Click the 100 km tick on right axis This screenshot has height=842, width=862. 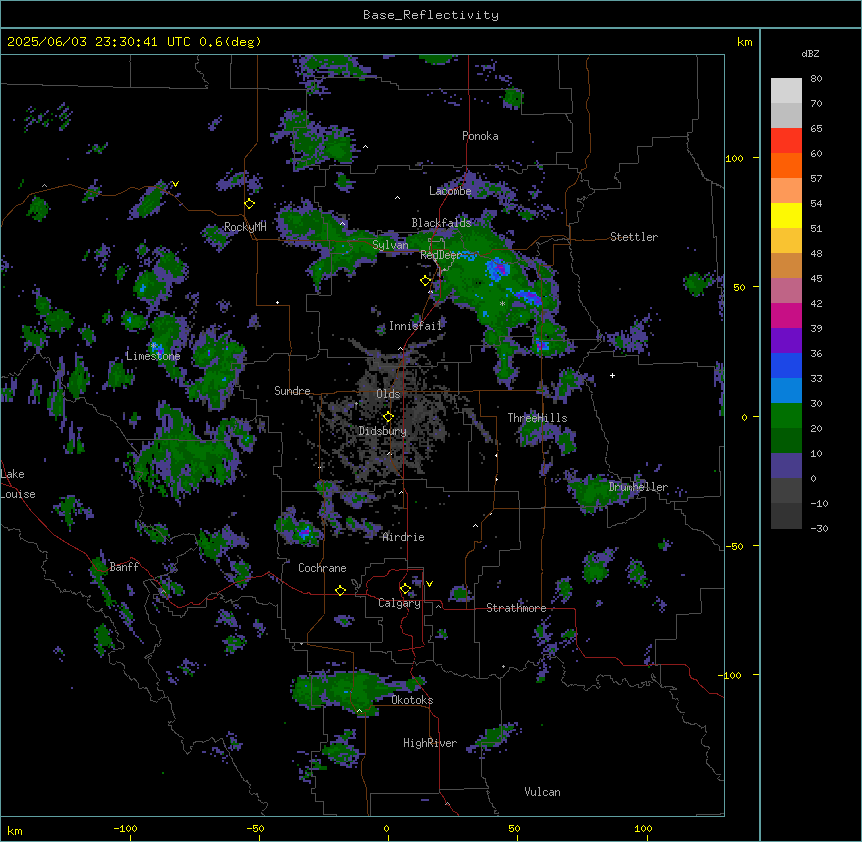click(x=734, y=158)
